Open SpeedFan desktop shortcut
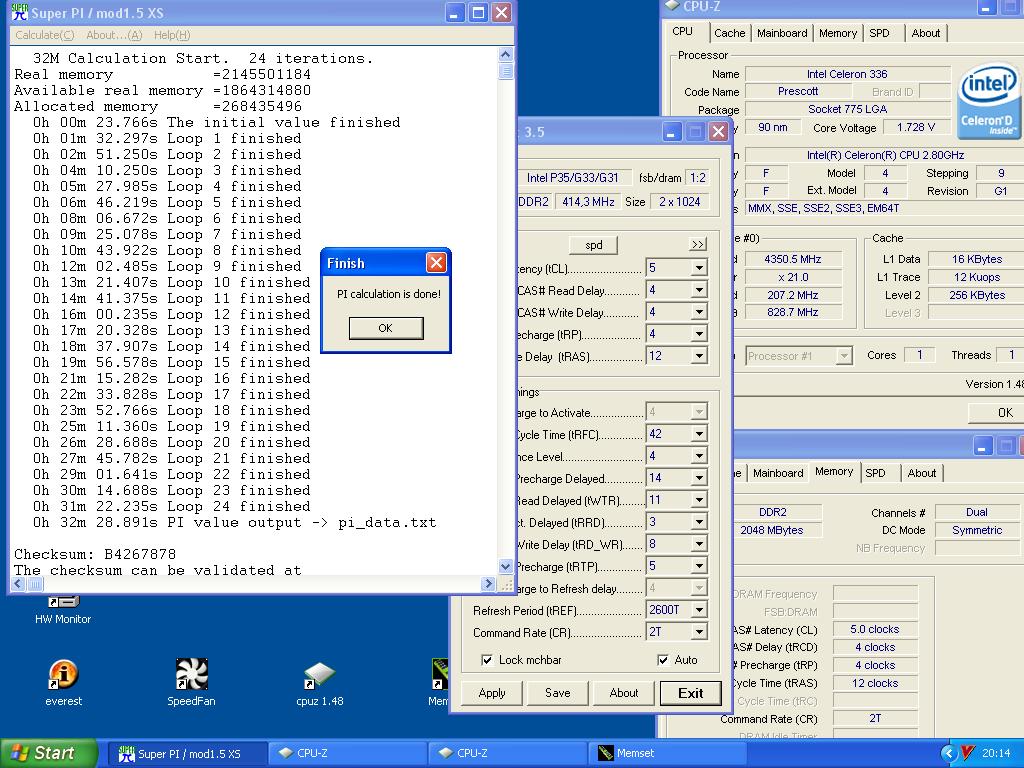Viewport: 1024px width, 768px height. click(191, 682)
